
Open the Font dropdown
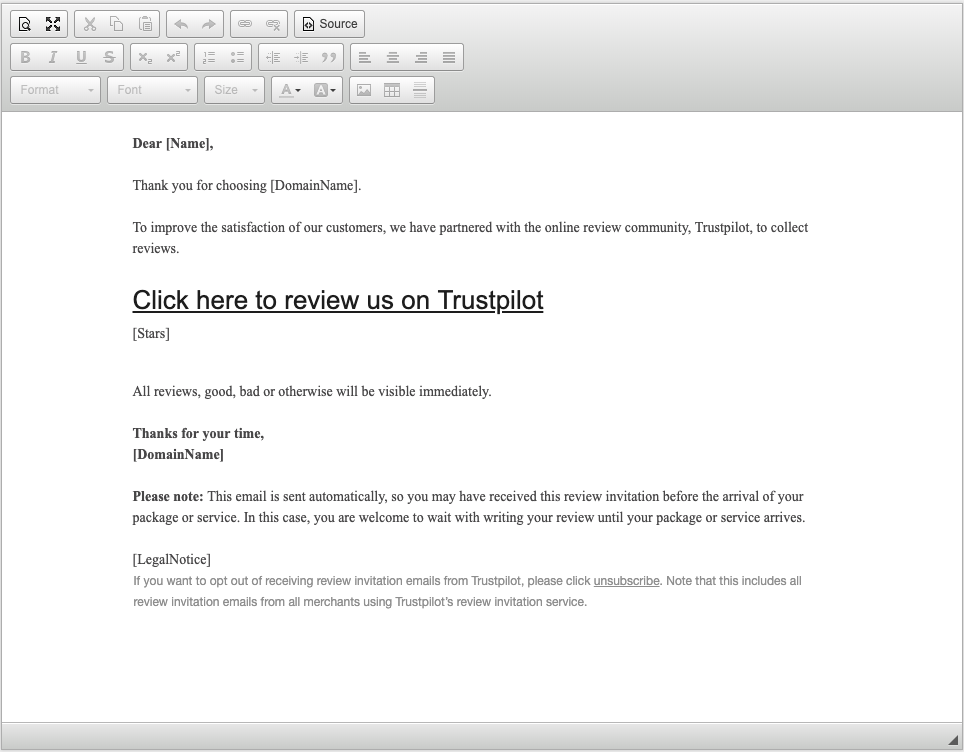point(152,90)
